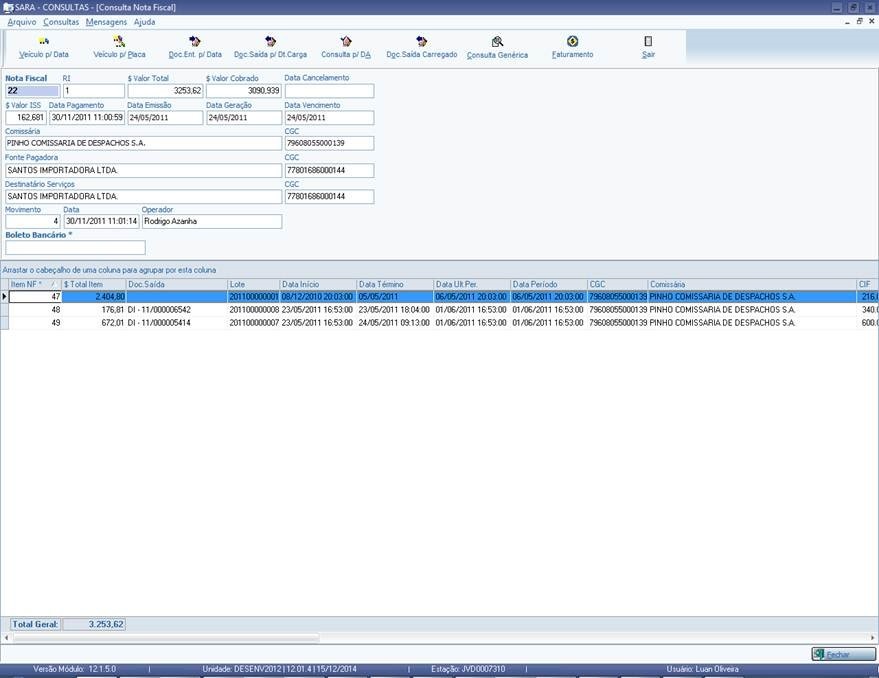Click the Data Emissão field

[165, 118]
